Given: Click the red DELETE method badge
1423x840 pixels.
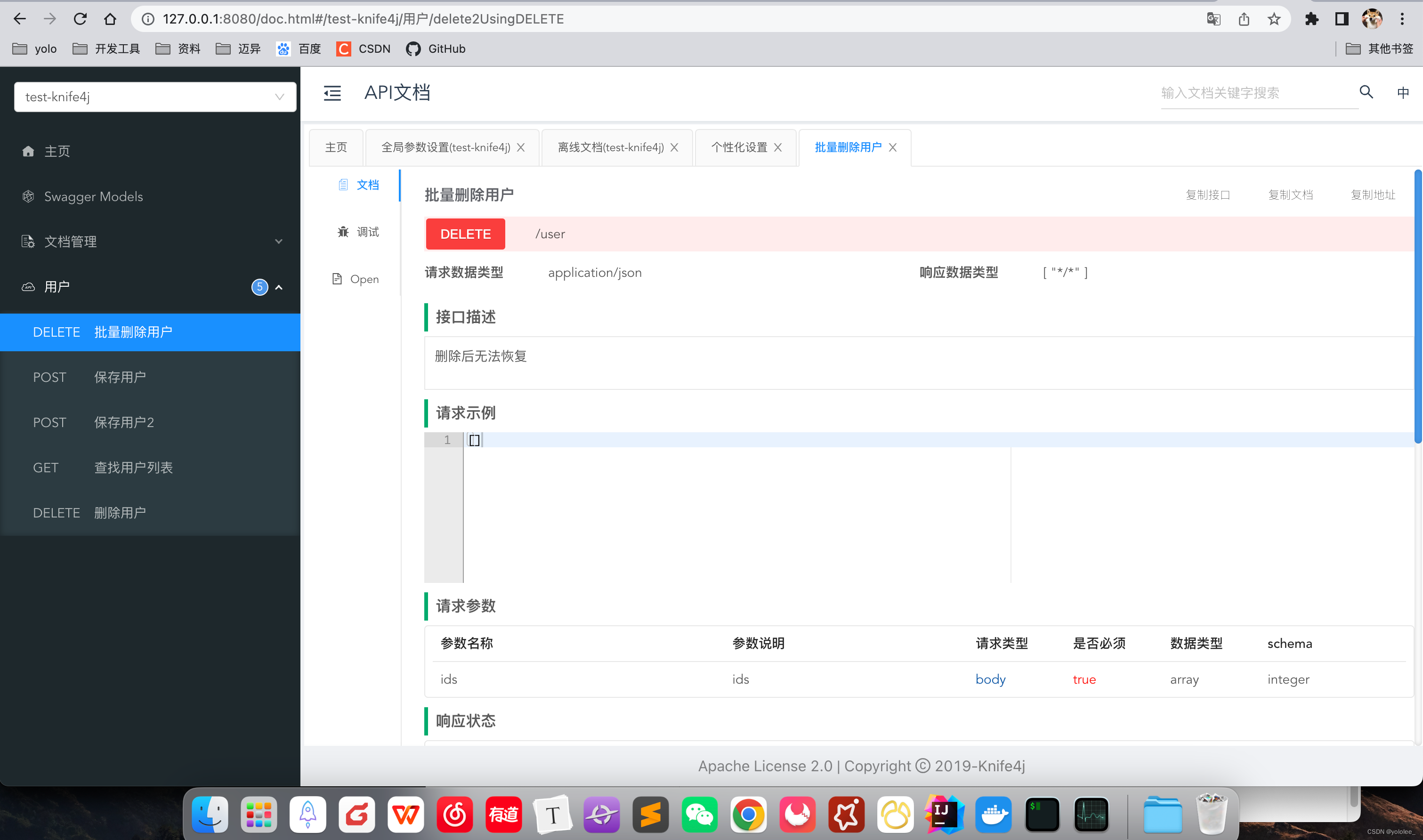Looking at the screenshot, I should click(465, 234).
